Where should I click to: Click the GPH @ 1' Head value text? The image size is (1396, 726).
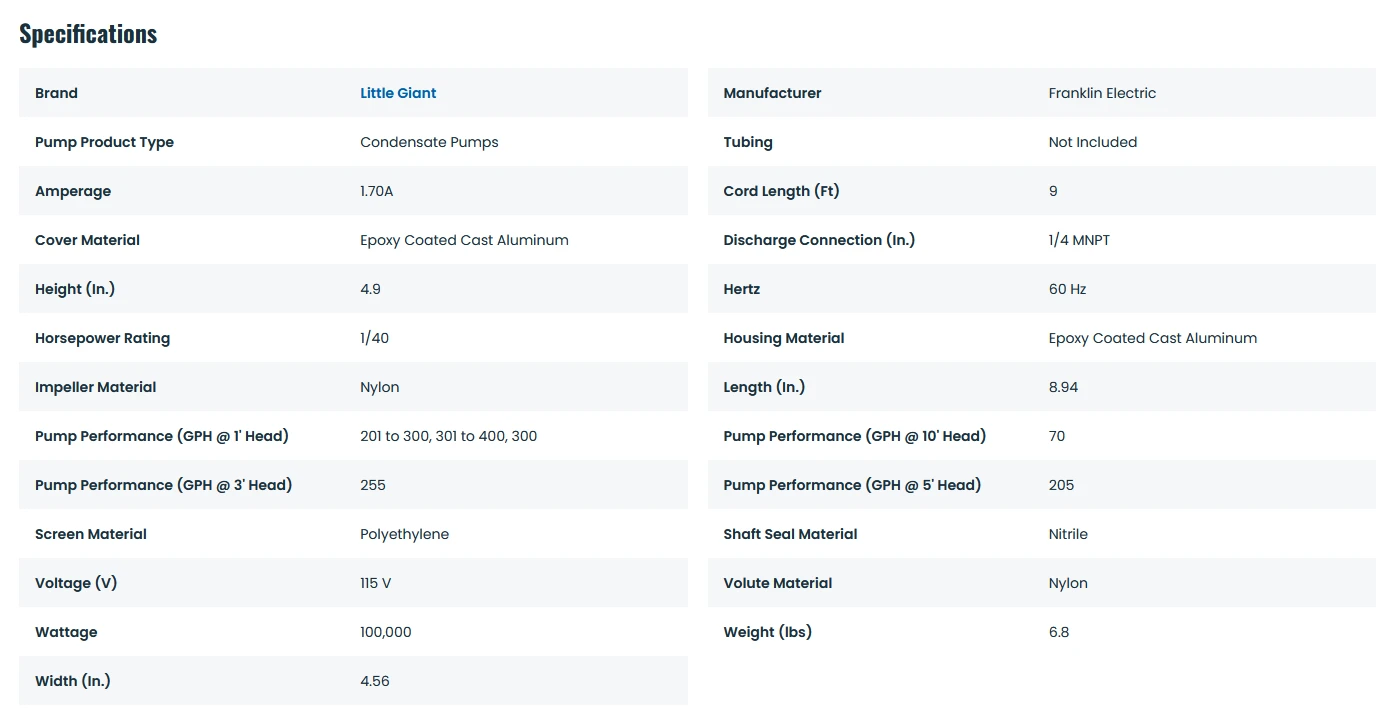click(x=448, y=436)
